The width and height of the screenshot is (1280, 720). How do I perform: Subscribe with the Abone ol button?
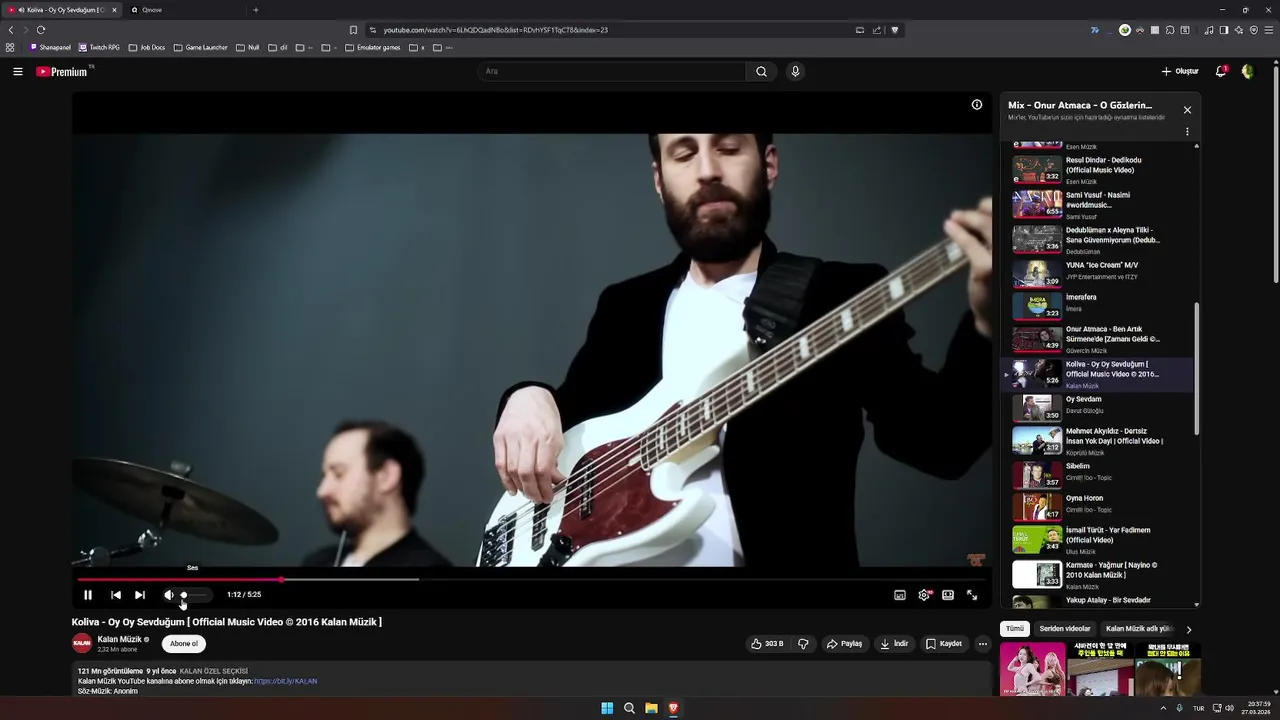(184, 644)
